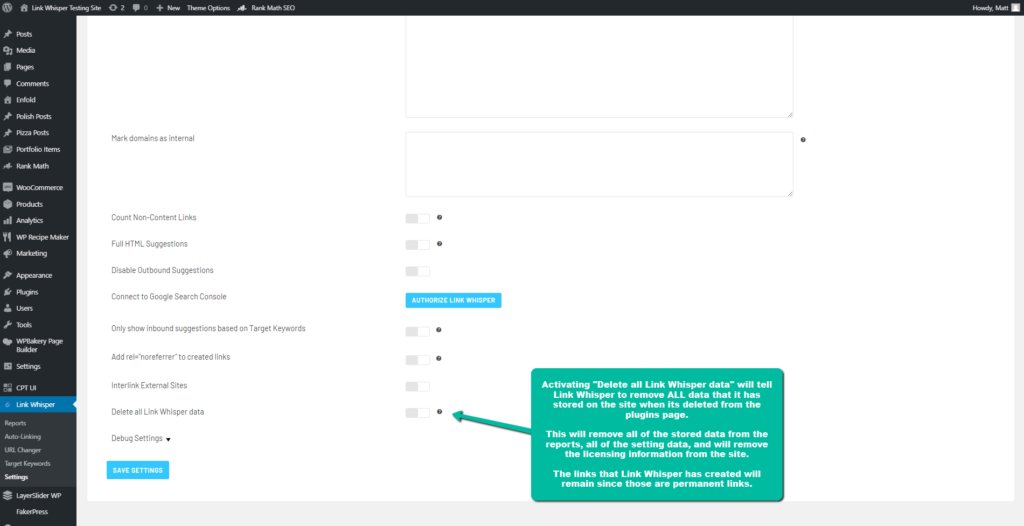Click the Mark domains as internal textarea

(599, 164)
